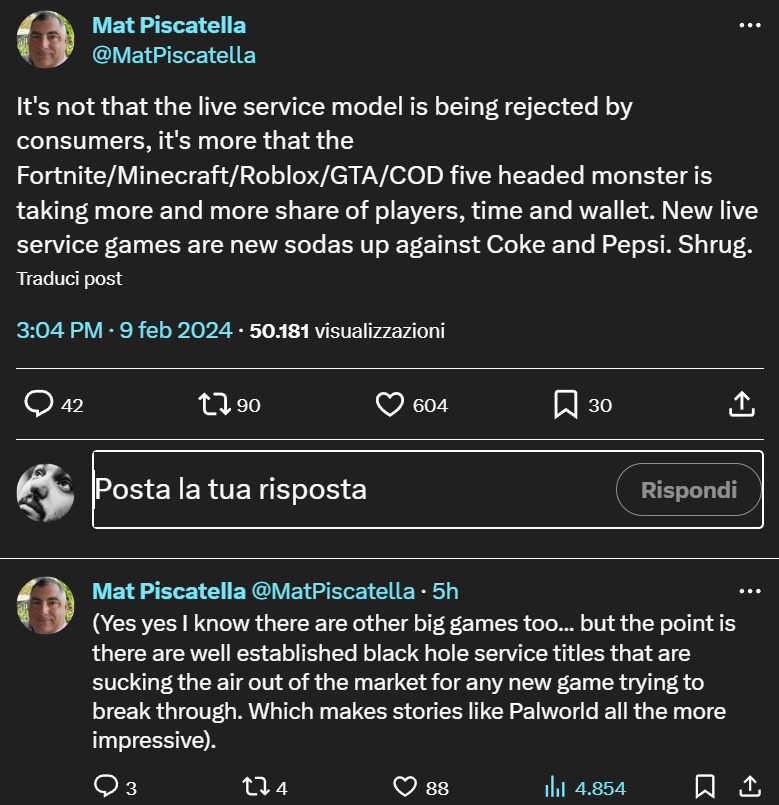Visit Mat Piscatella's profile via his name
Screen dimensions: 779x805
click(x=168, y=25)
